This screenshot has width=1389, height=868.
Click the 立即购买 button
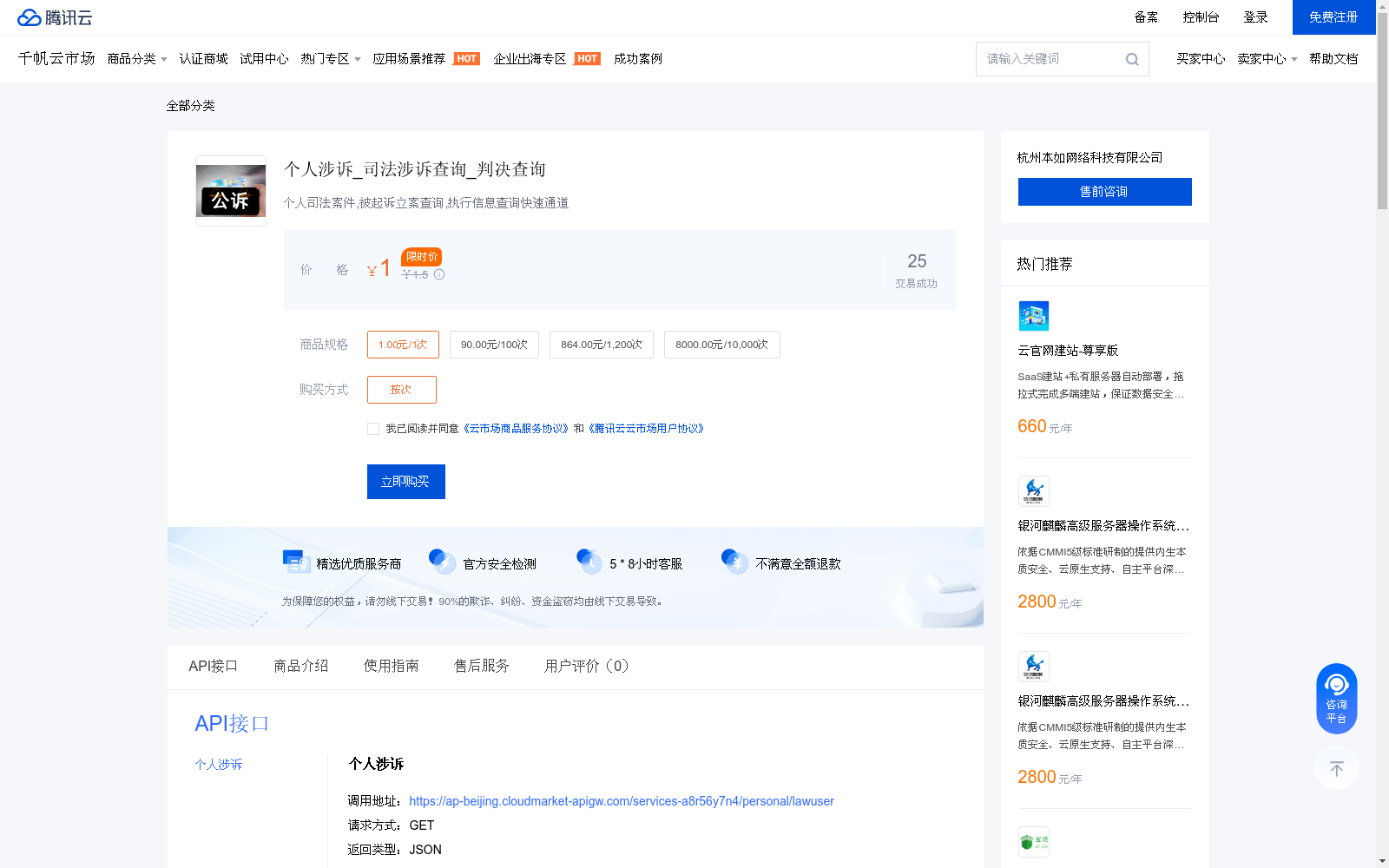click(x=406, y=482)
